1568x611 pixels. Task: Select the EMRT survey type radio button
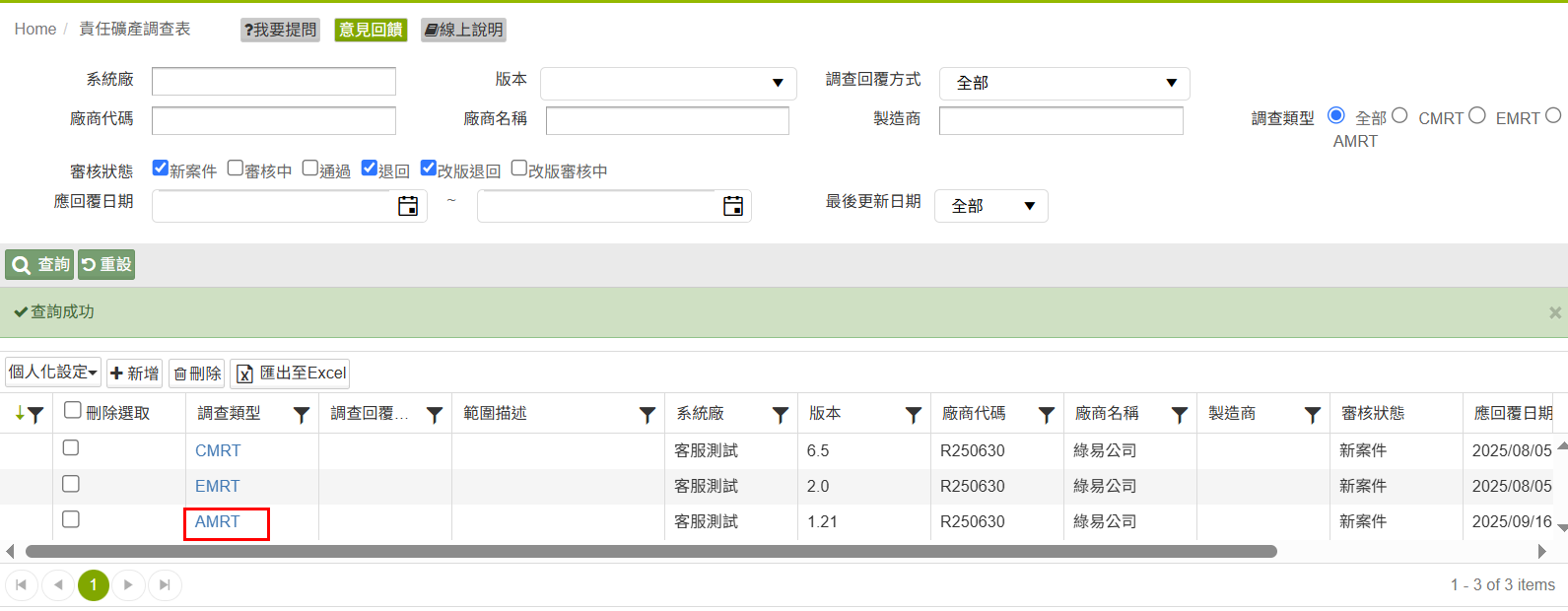click(1477, 115)
